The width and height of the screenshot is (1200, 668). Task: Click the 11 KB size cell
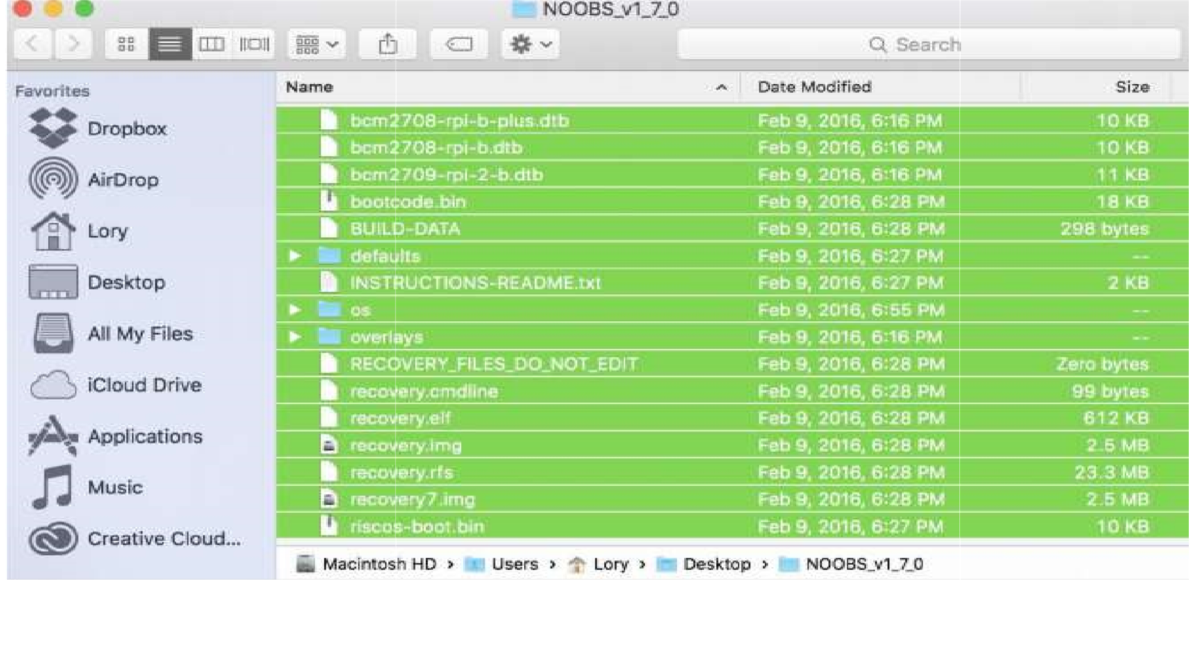click(x=1125, y=175)
